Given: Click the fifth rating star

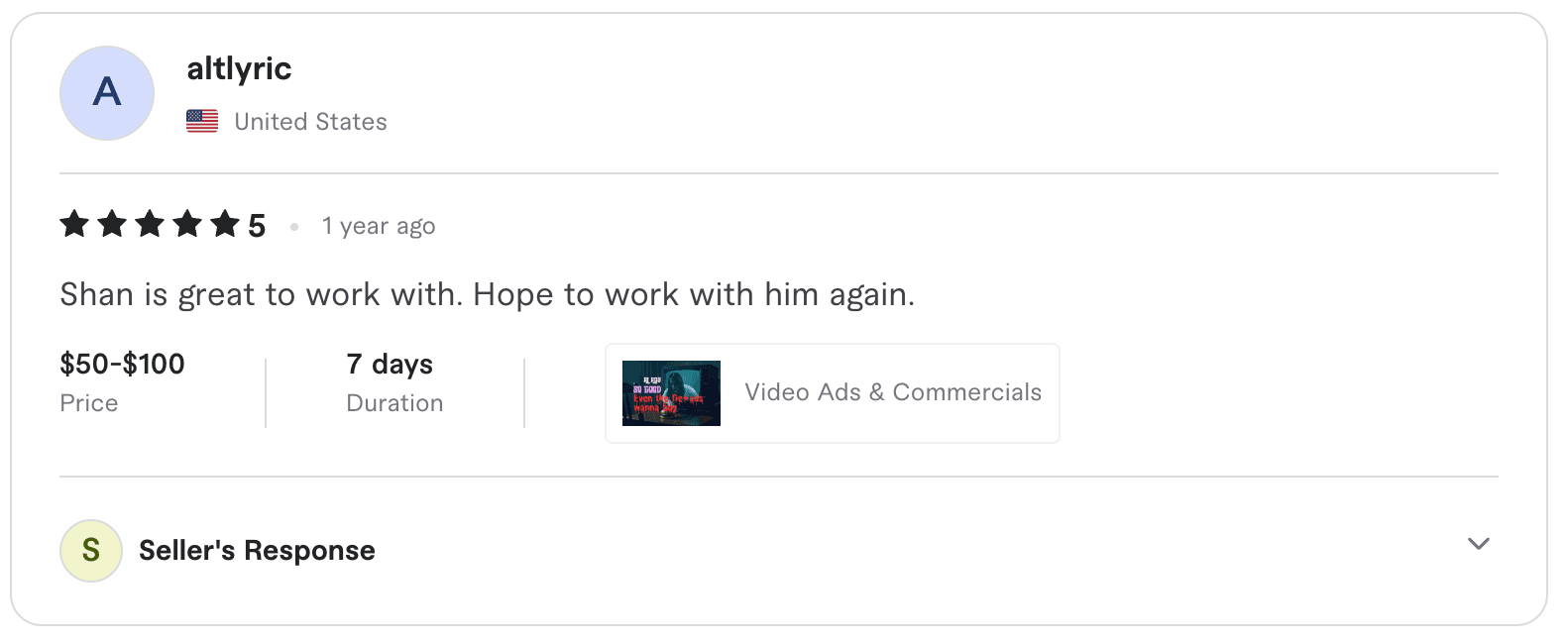Looking at the screenshot, I should coord(225,224).
